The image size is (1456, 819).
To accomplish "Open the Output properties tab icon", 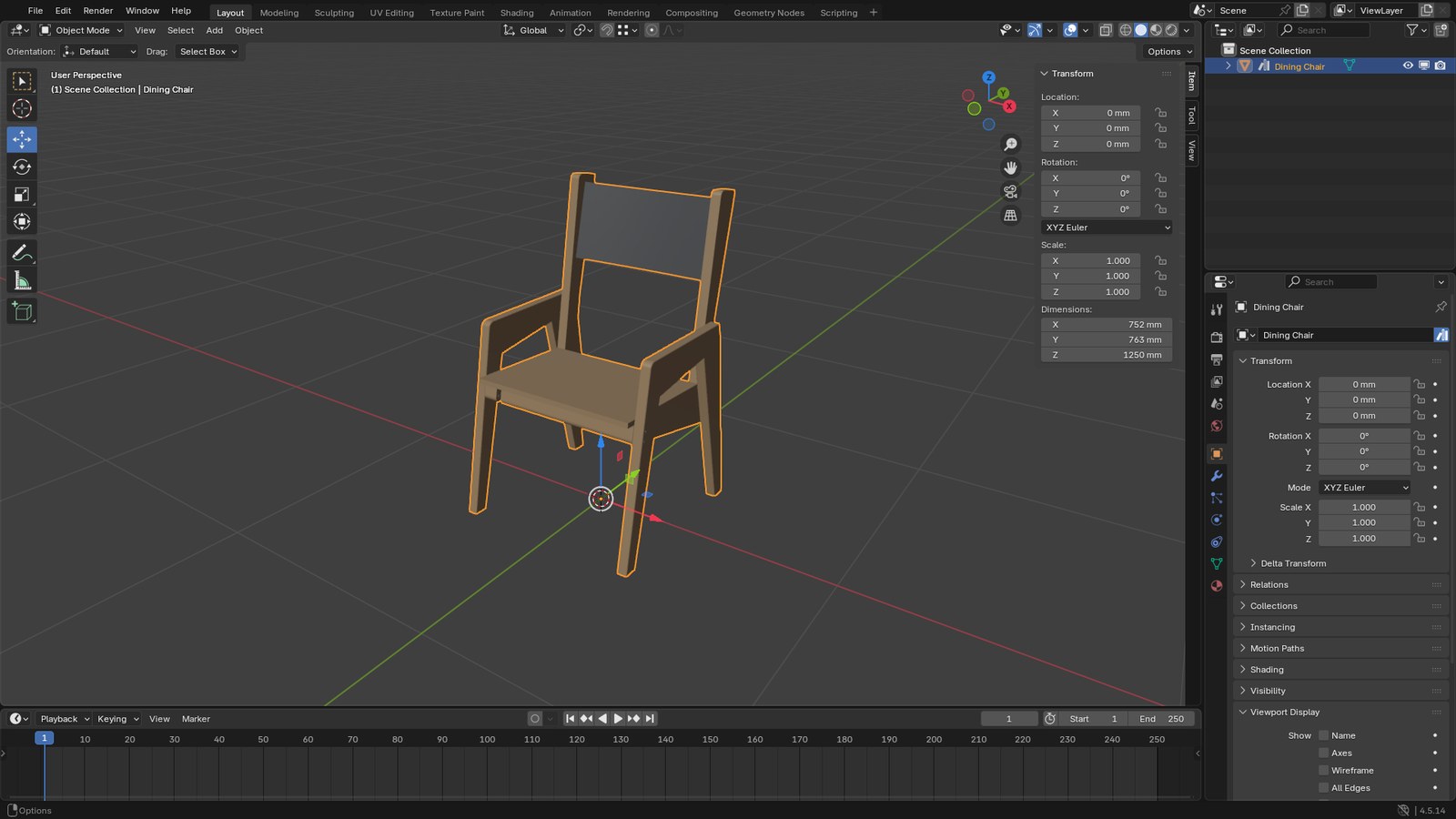I will (x=1217, y=359).
